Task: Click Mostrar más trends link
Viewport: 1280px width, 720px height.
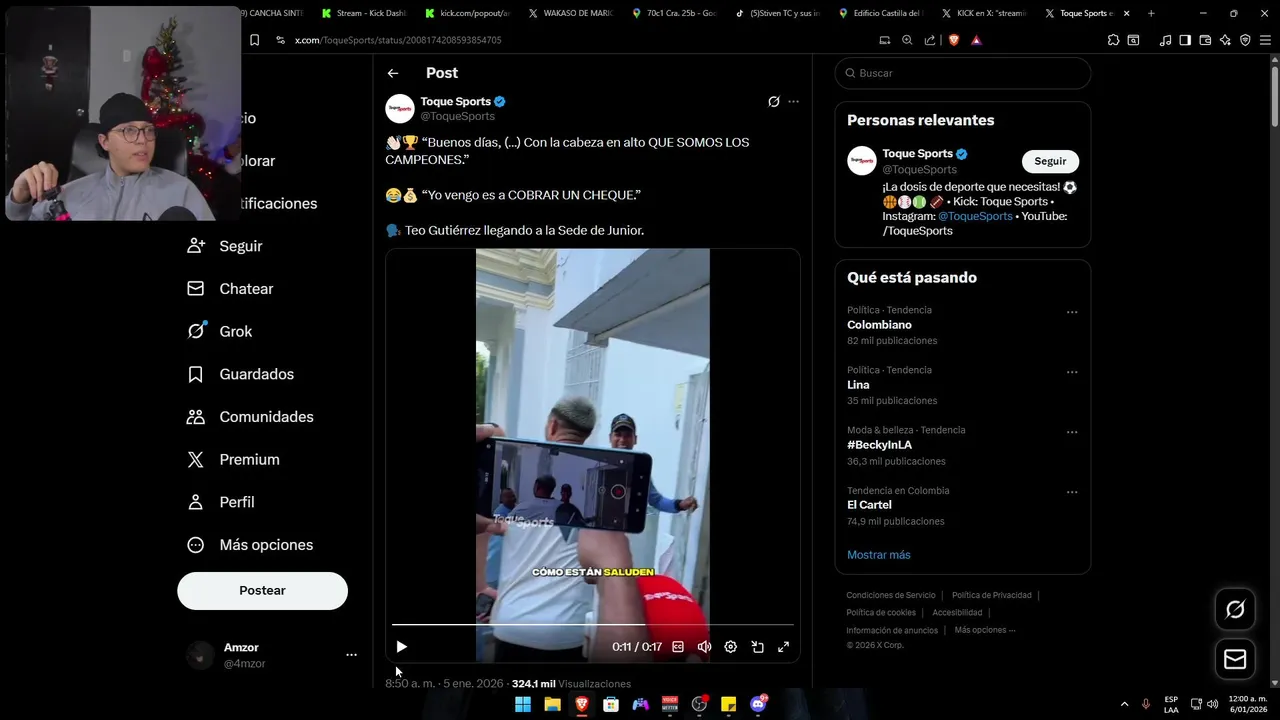Action: tap(879, 555)
